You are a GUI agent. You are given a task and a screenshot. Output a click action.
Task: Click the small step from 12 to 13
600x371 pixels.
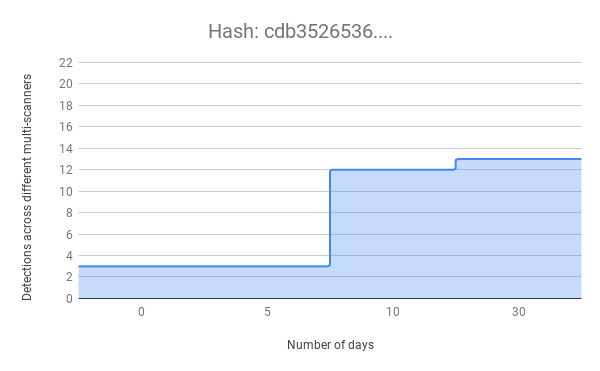coord(456,164)
